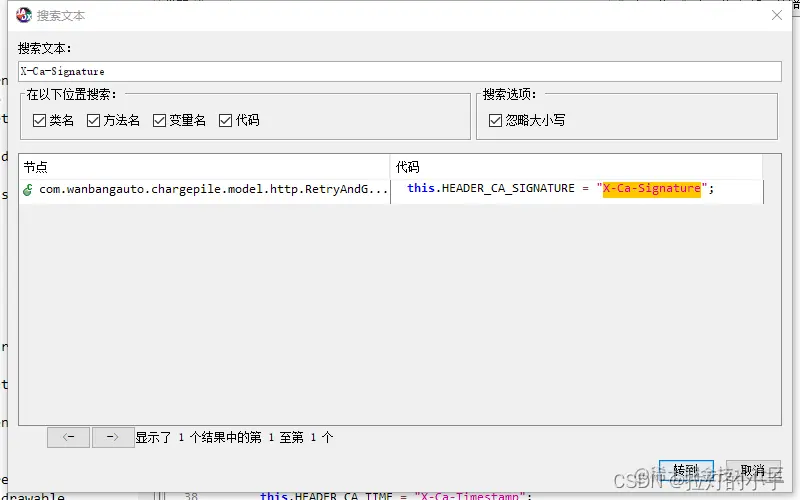
Task: Click the results count status text
Action: tap(234, 437)
